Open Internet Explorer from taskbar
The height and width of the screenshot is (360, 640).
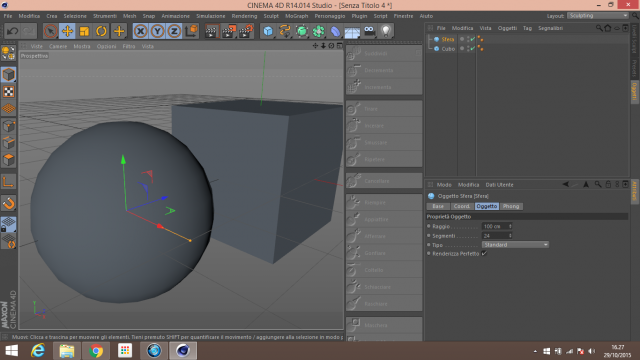click(38, 351)
